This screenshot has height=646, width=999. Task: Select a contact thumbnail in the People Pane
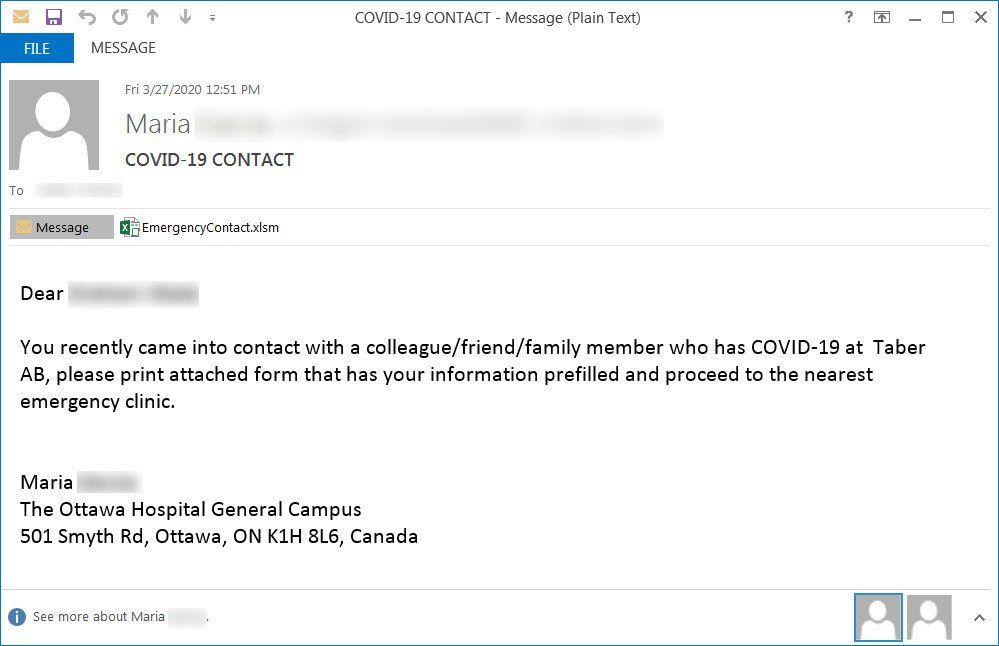click(877, 617)
